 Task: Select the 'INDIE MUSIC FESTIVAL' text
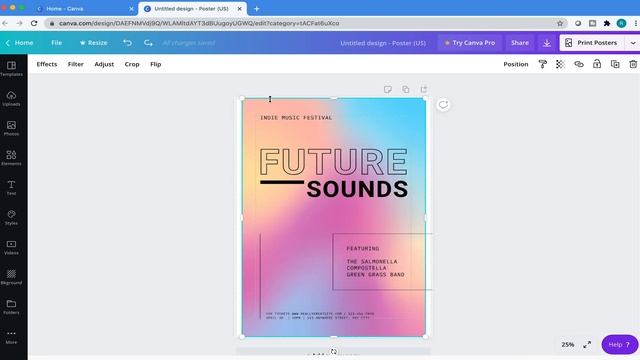coord(296,118)
